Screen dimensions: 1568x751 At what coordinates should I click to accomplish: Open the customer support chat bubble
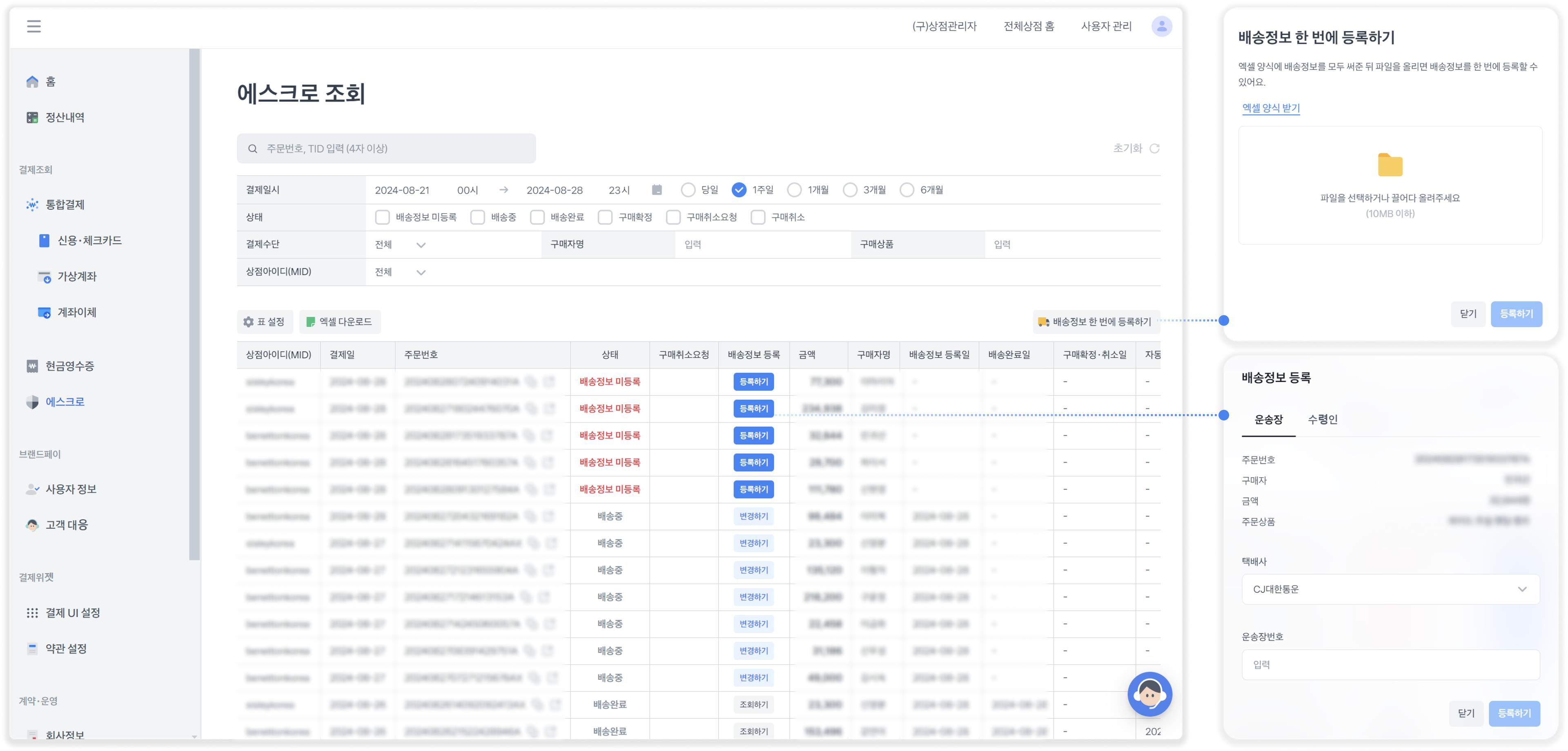click(1149, 694)
